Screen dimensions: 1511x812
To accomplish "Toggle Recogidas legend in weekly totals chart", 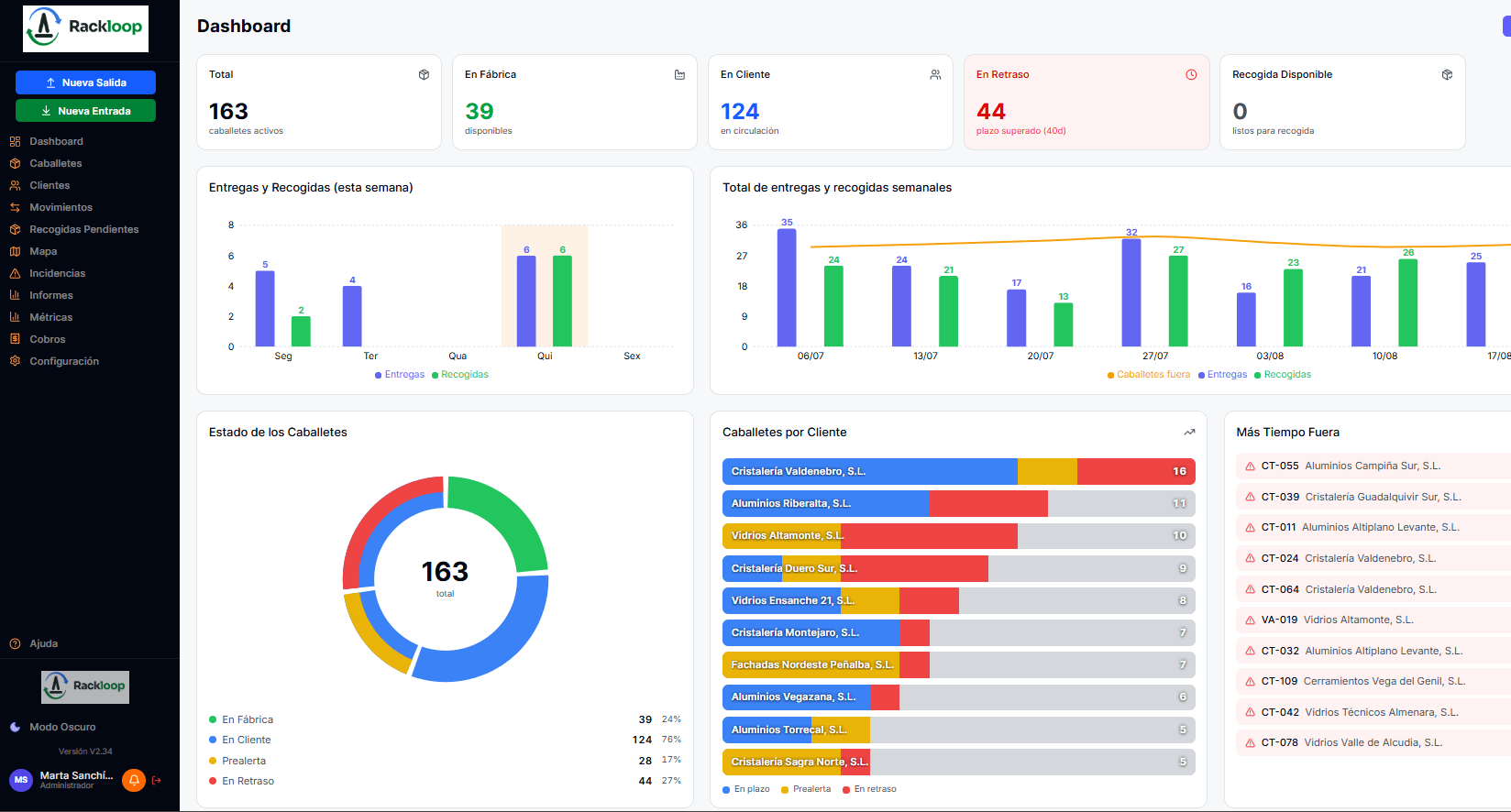I will click(1283, 375).
